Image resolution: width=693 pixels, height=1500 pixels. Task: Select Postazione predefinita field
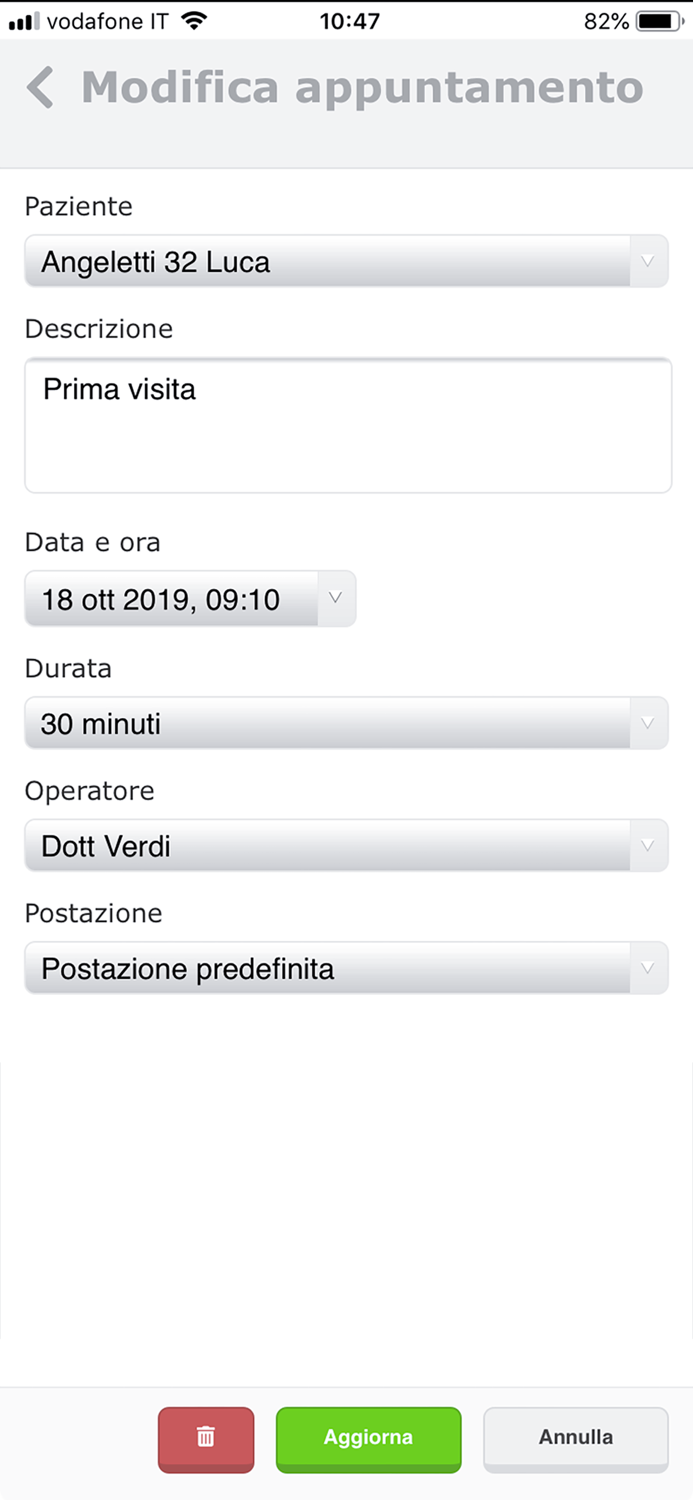tap(300, 968)
